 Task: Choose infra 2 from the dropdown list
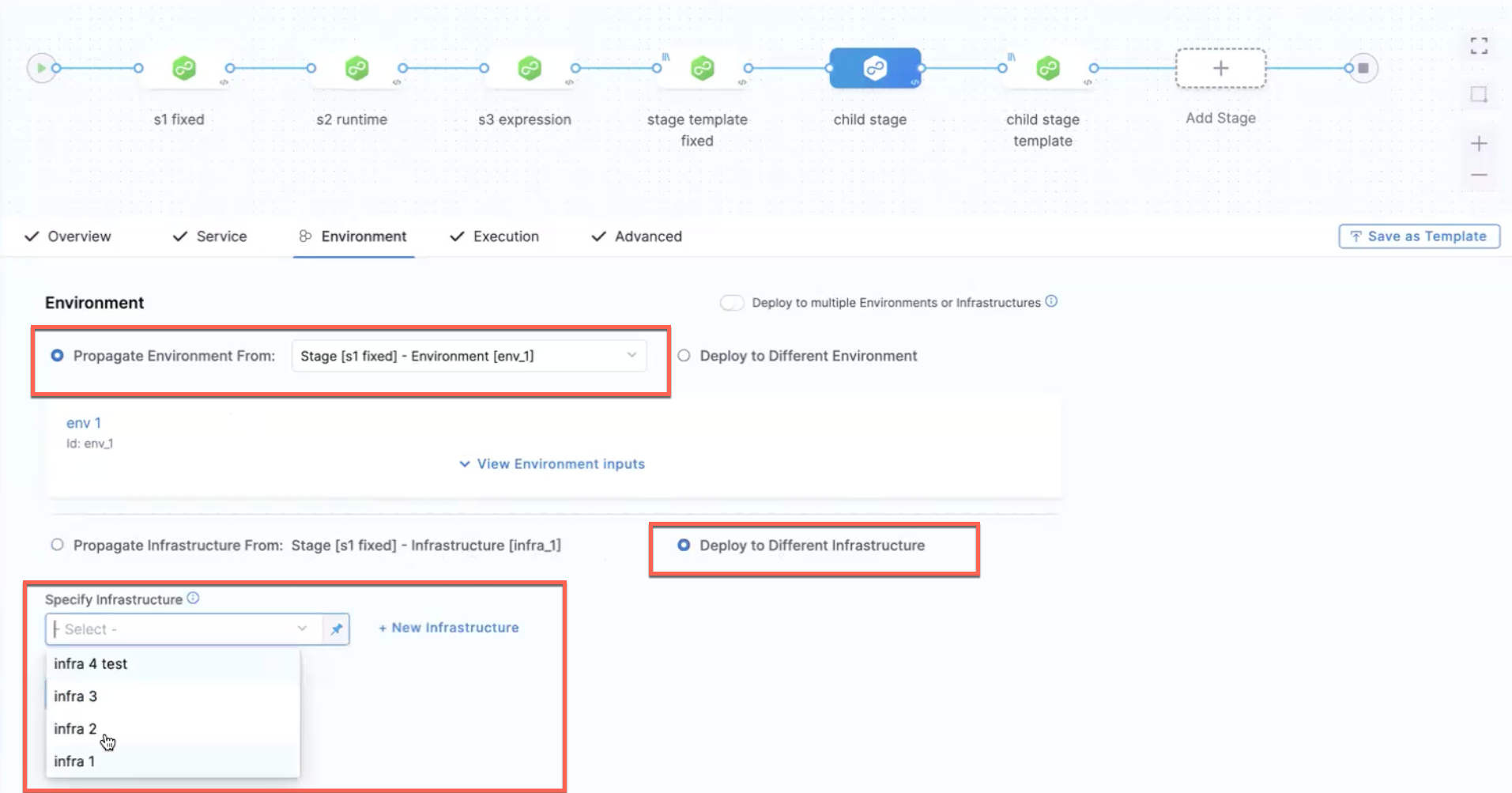pyautogui.click(x=76, y=729)
